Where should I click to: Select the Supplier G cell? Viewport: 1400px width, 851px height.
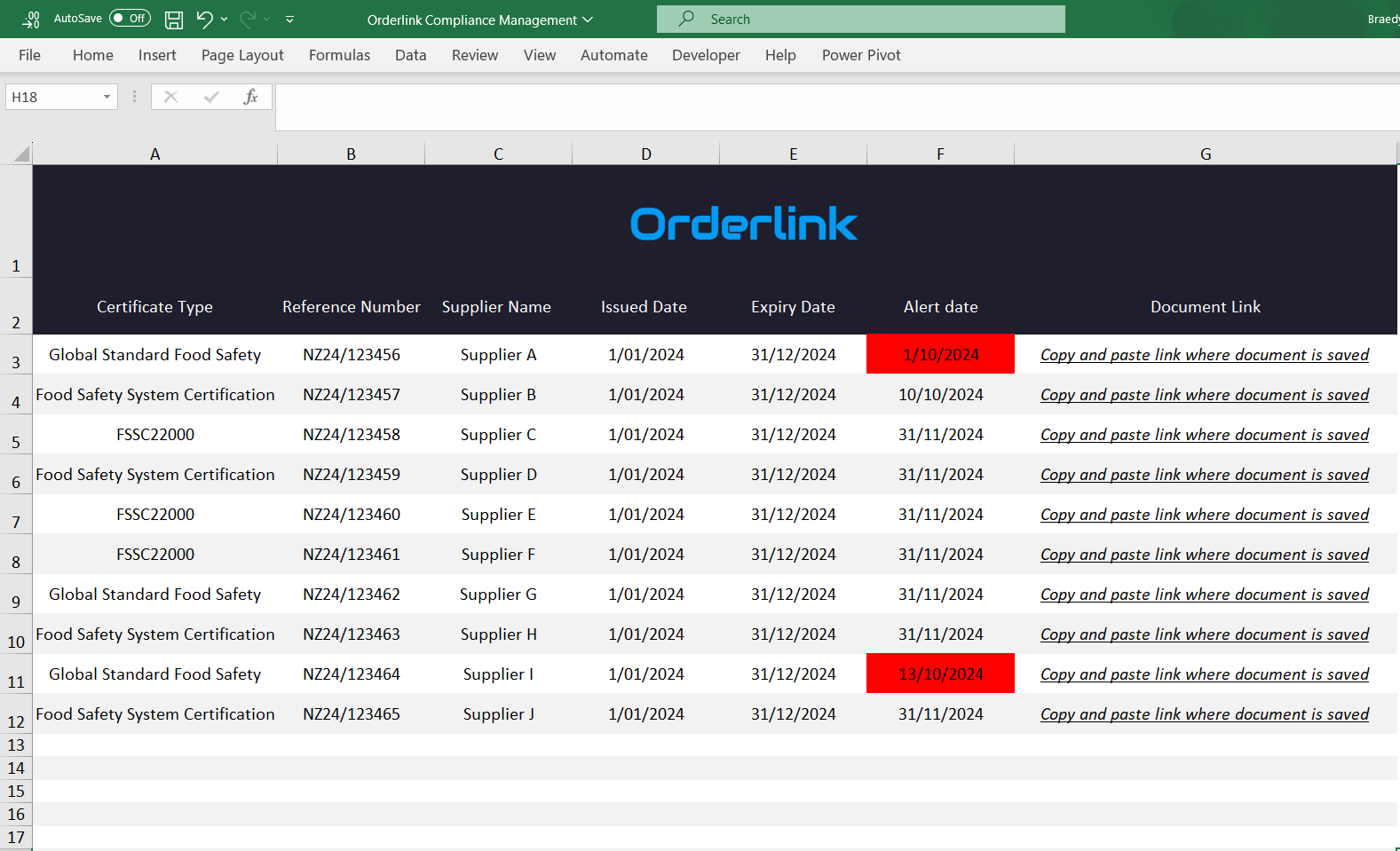tap(499, 595)
